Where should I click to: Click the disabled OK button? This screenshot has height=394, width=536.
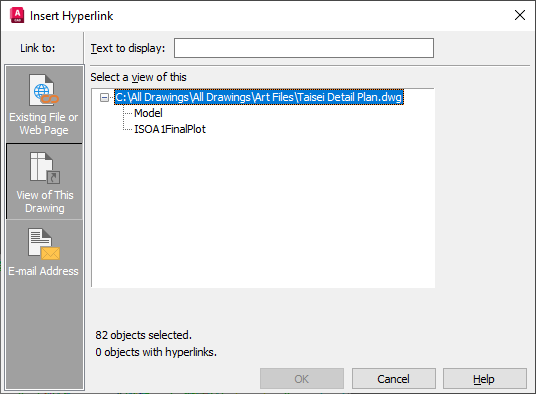pyautogui.click(x=302, y=379)
